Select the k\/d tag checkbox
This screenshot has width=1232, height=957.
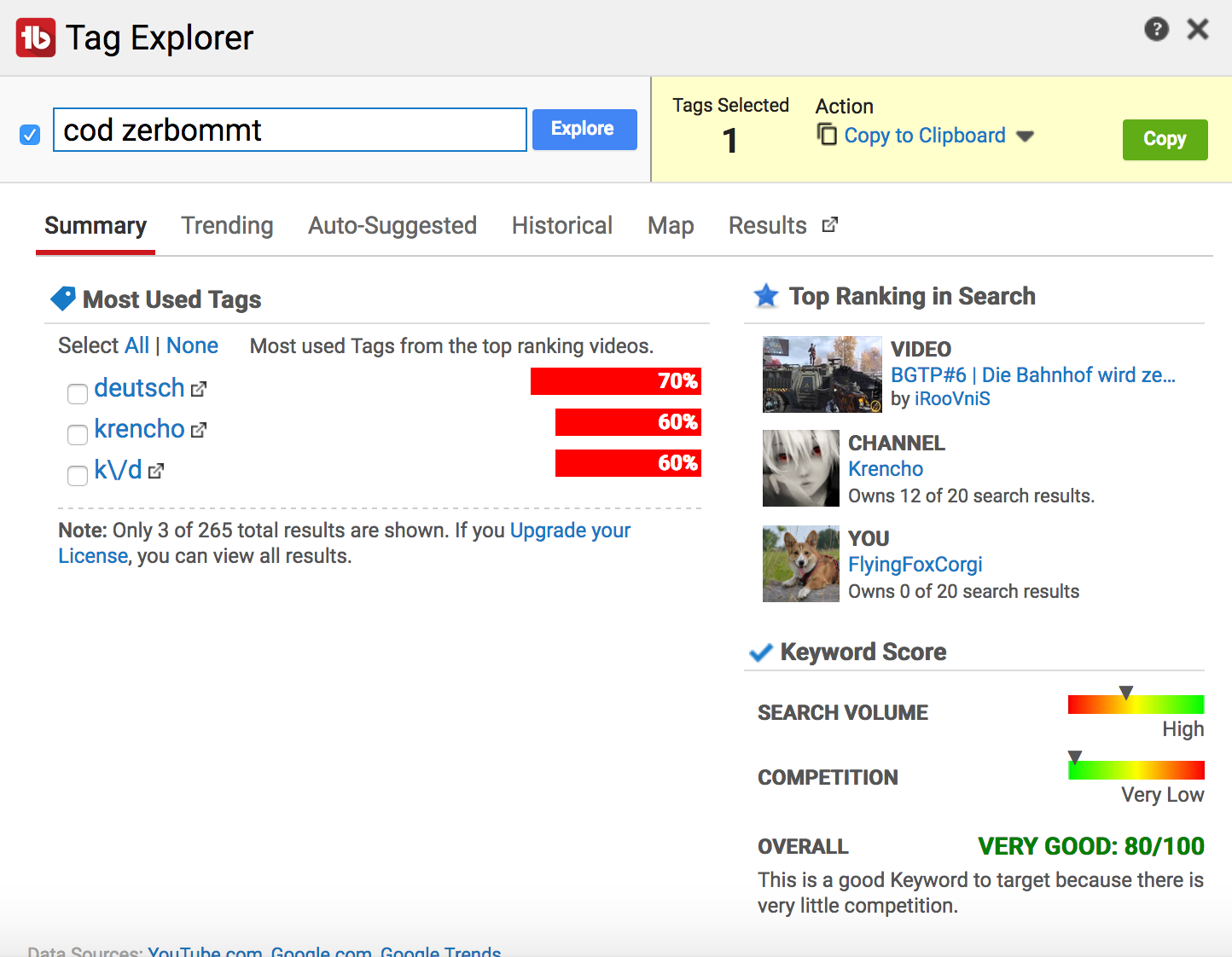coord(78,475)
